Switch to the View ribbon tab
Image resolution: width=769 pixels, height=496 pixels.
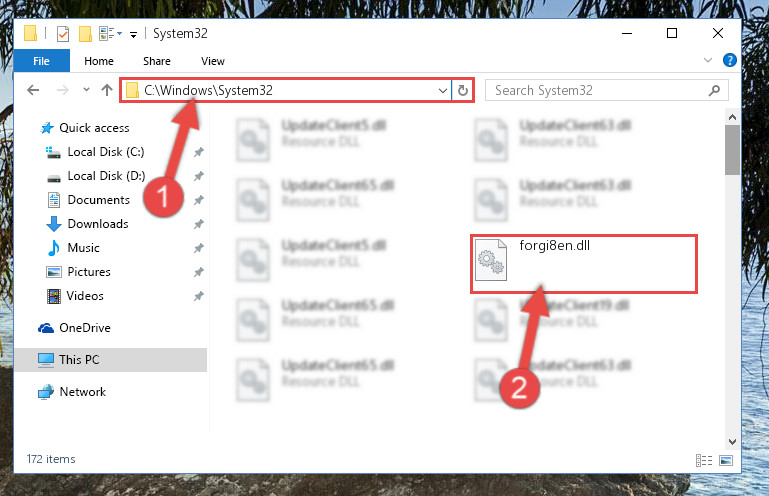tap(212, 61)
